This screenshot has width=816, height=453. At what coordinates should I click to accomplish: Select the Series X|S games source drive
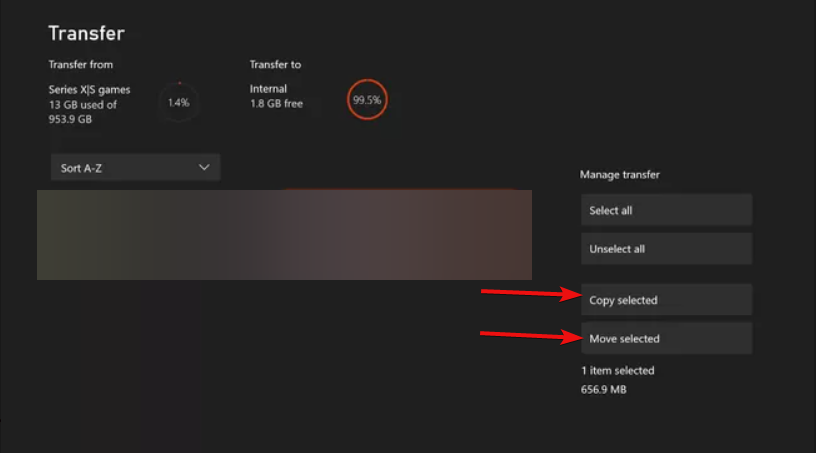coord(90,90)
